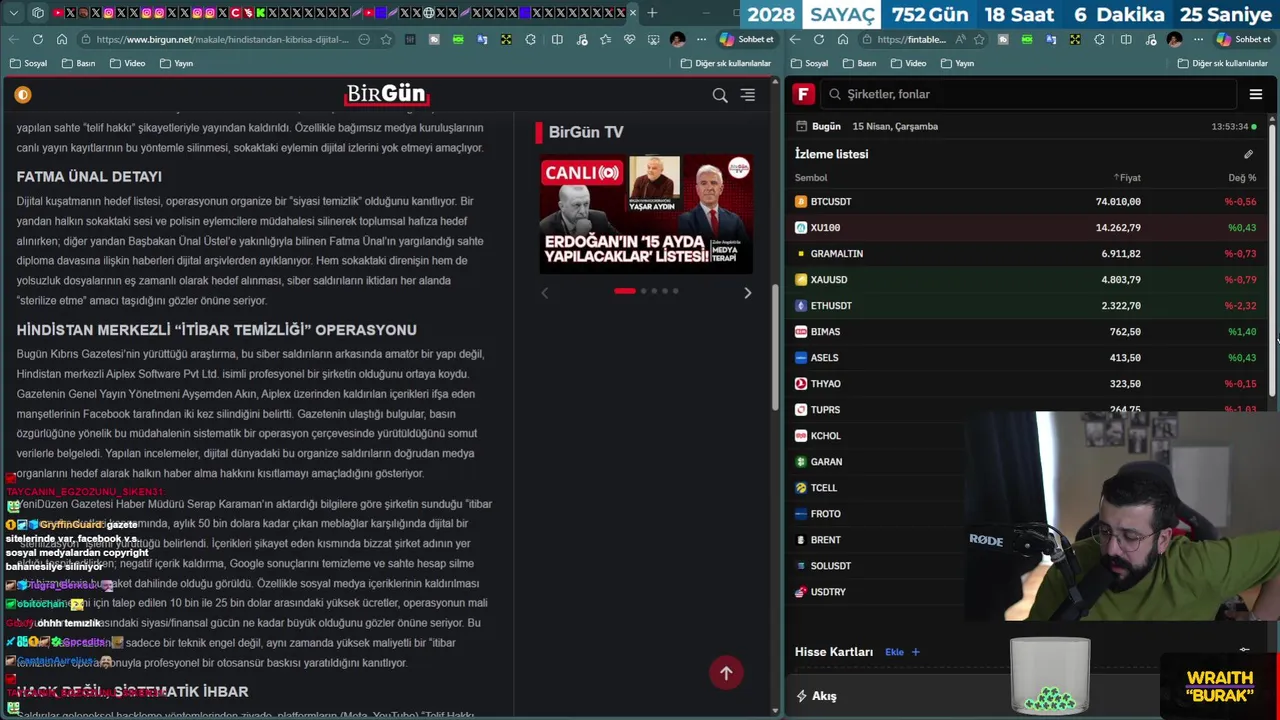Open split screen icon in birgun.net window

pyautogui.click(x=557, y=40)
